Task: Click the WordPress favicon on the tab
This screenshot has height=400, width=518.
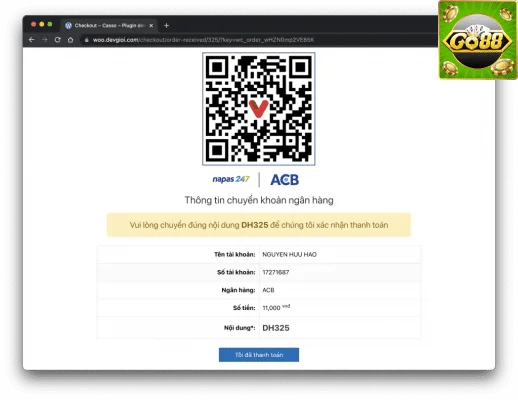Action: point(68,25)
